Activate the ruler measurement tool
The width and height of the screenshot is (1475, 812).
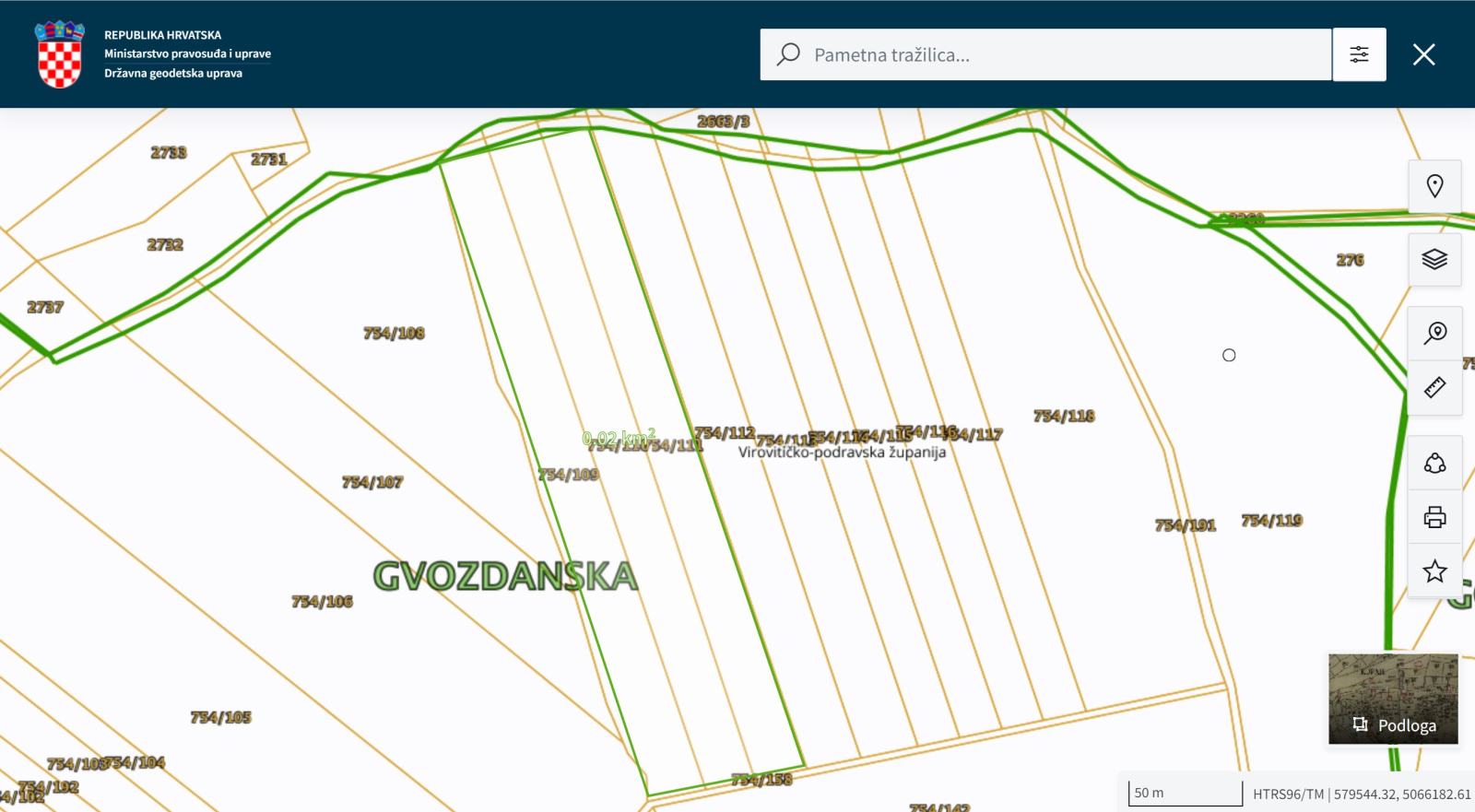[1434, 387]
